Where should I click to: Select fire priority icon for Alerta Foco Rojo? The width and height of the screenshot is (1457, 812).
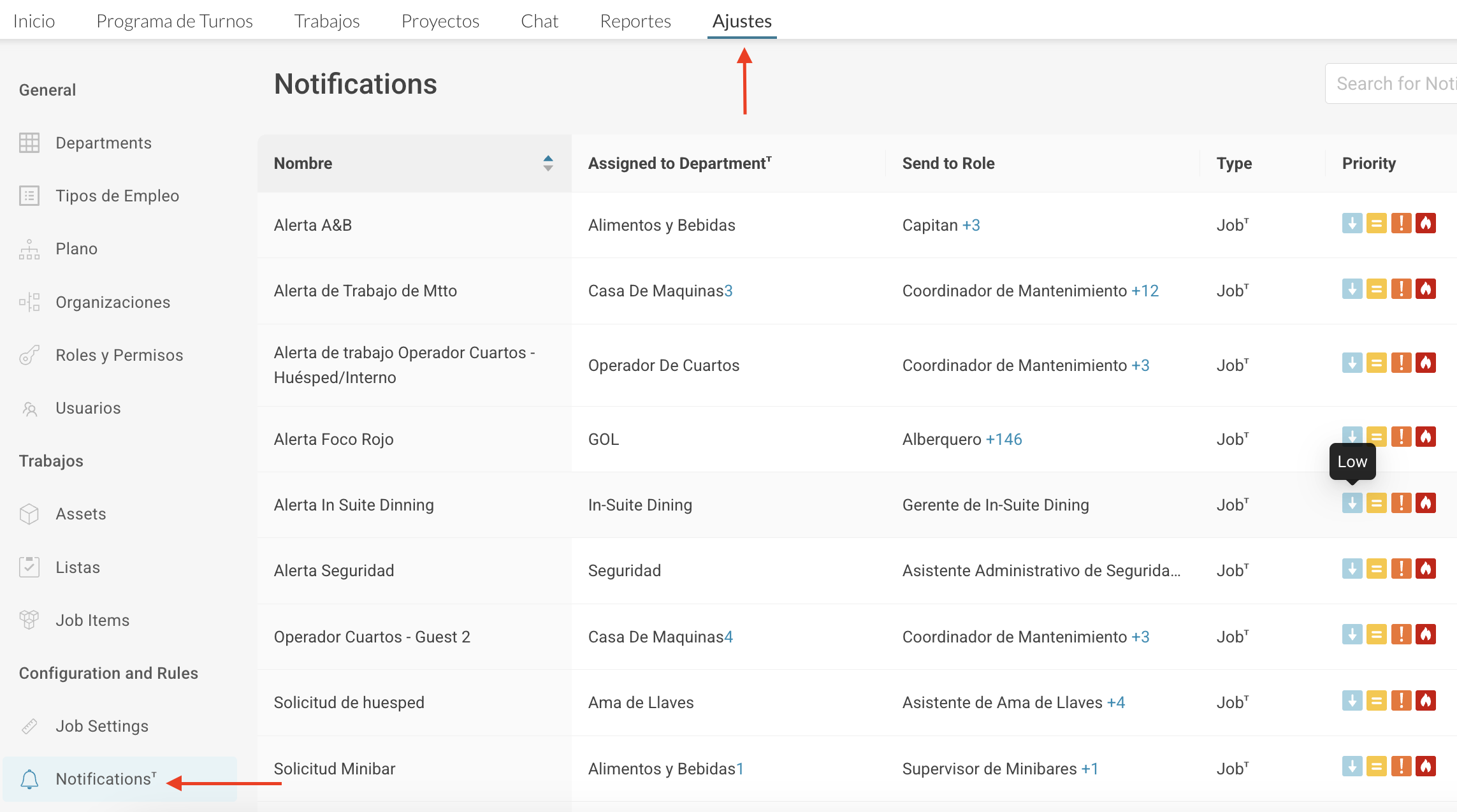[x=1426, y=437]
